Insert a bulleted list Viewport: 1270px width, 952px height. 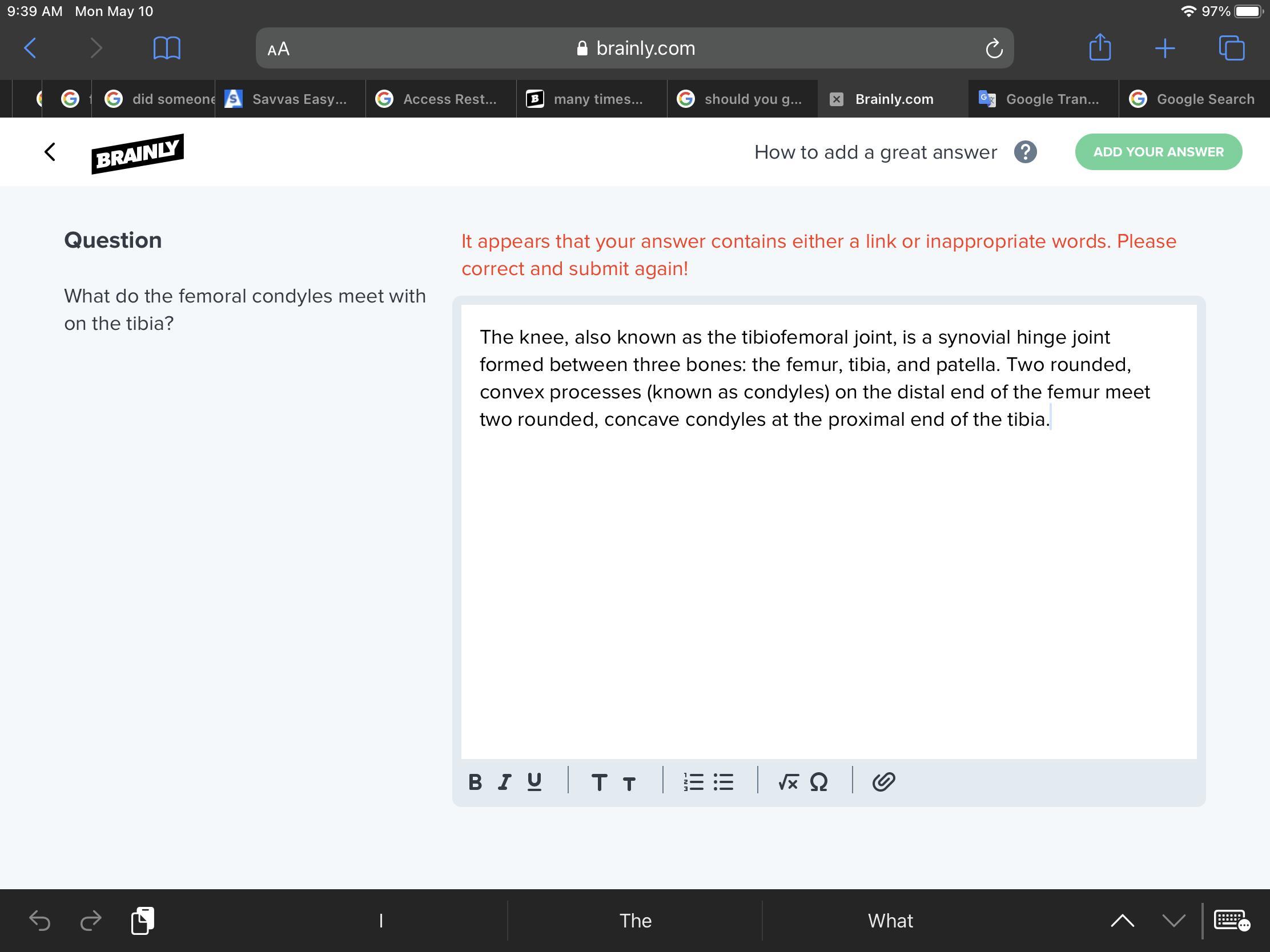coord(724,782)
